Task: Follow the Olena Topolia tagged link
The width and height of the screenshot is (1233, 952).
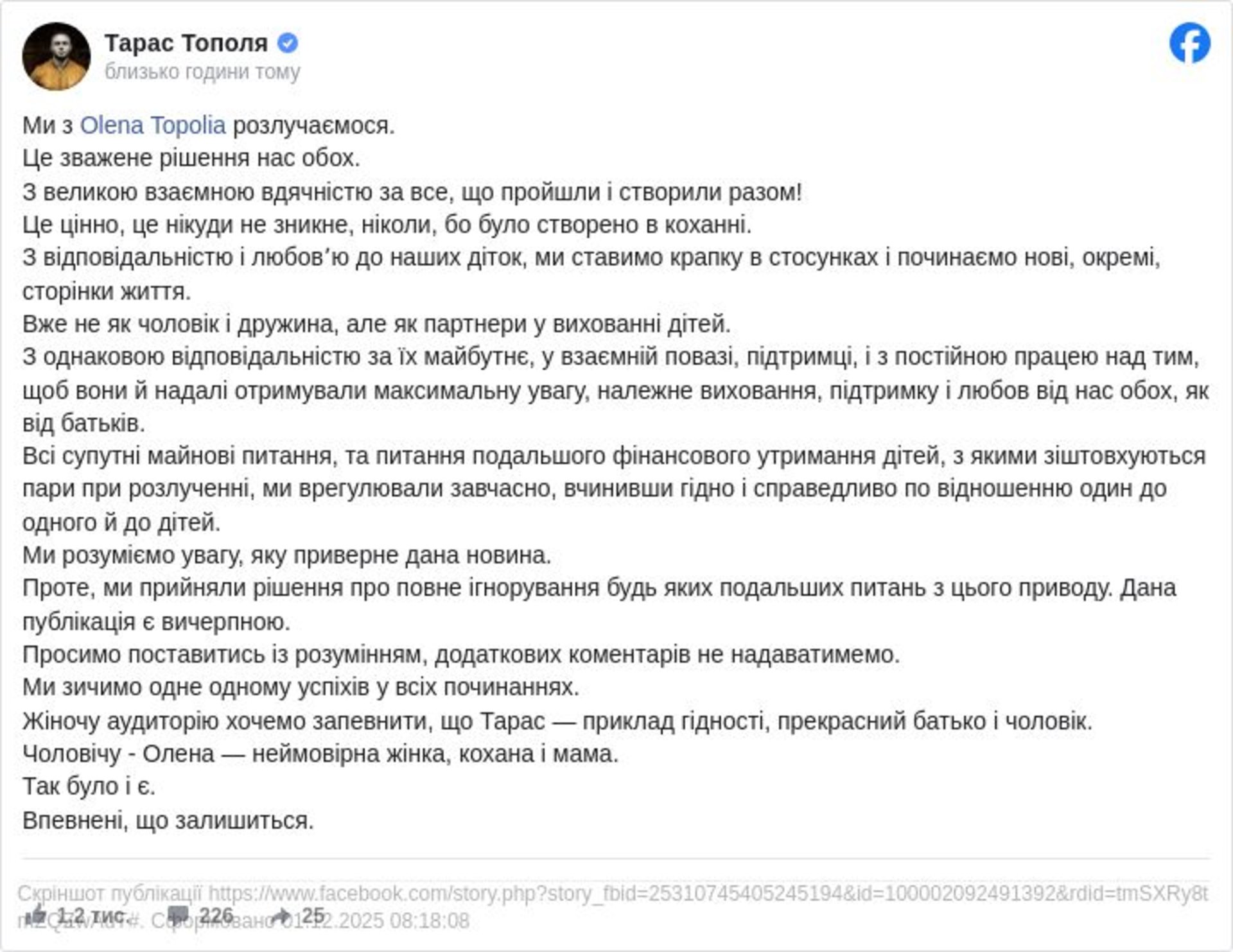Action: point(153,125)
